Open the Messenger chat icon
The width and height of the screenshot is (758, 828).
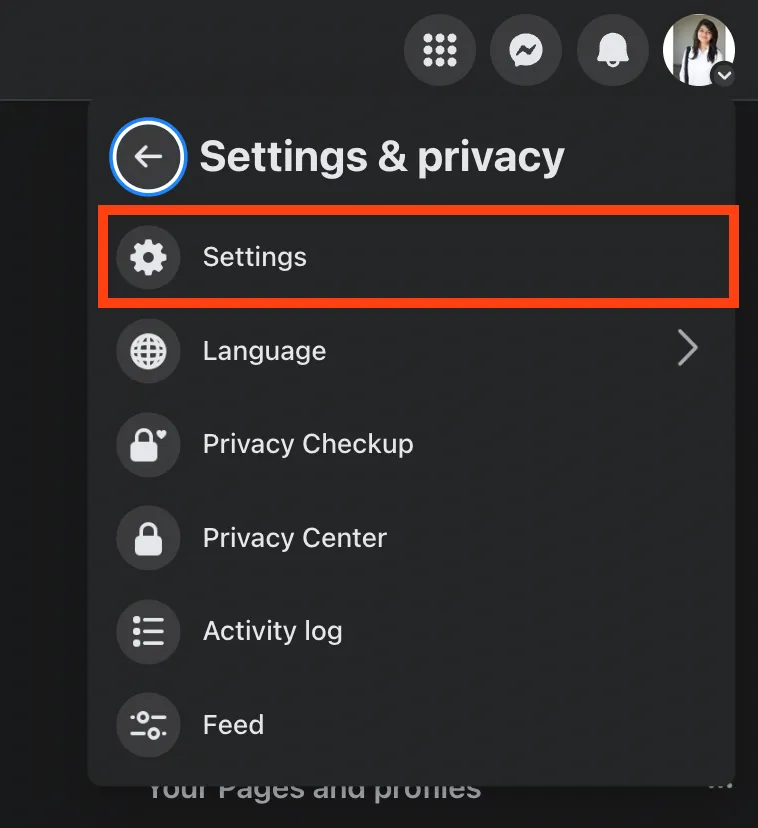[x=526, y=50]
